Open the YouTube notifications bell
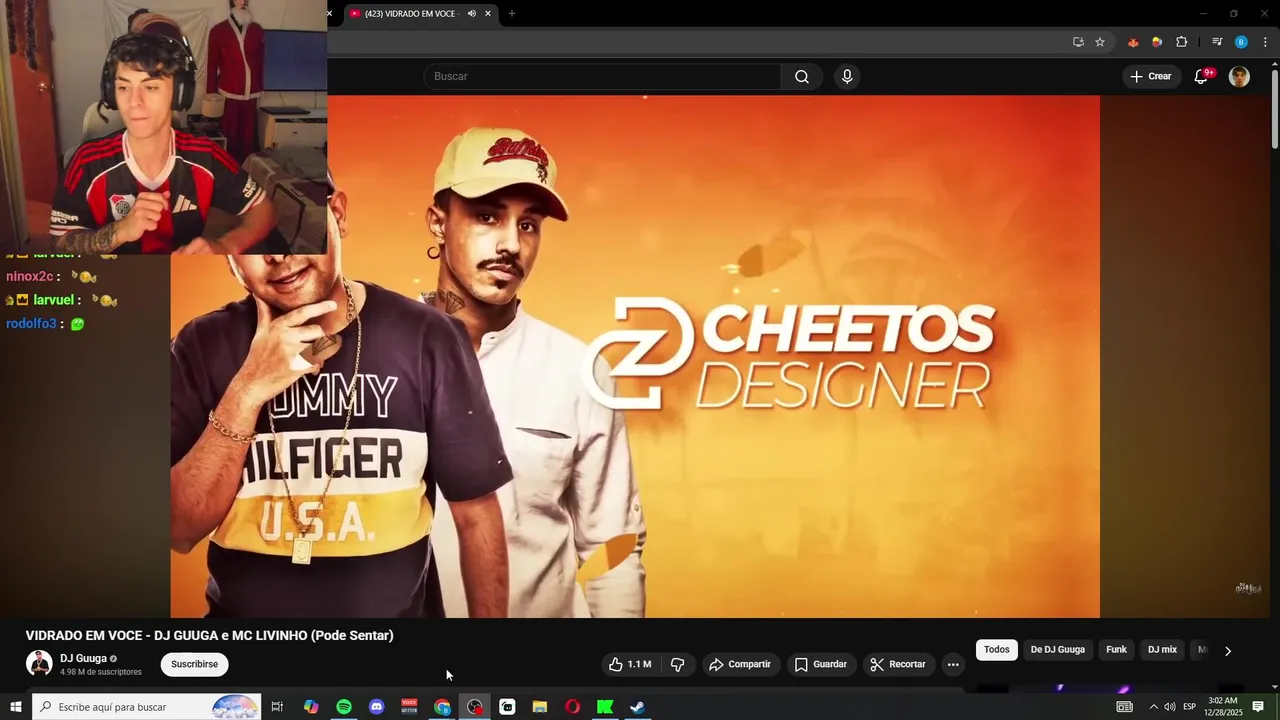The width and height of the screenshot is (1280, 720). point(1202,77)
